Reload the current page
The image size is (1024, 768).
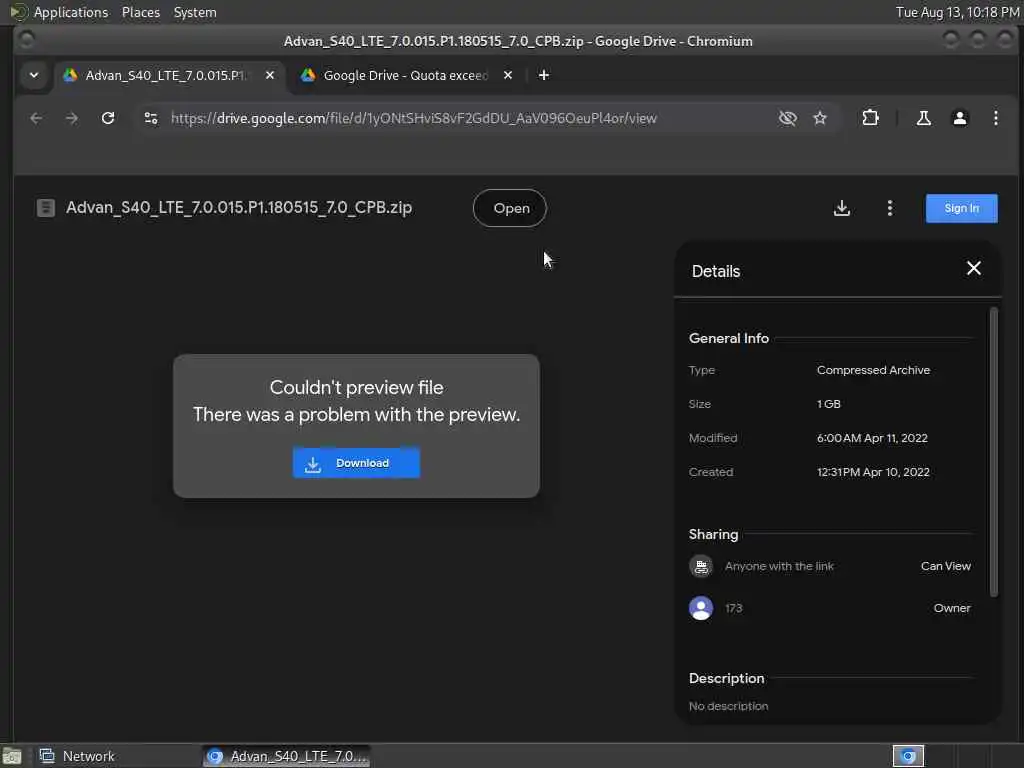[x=108, y=118]
